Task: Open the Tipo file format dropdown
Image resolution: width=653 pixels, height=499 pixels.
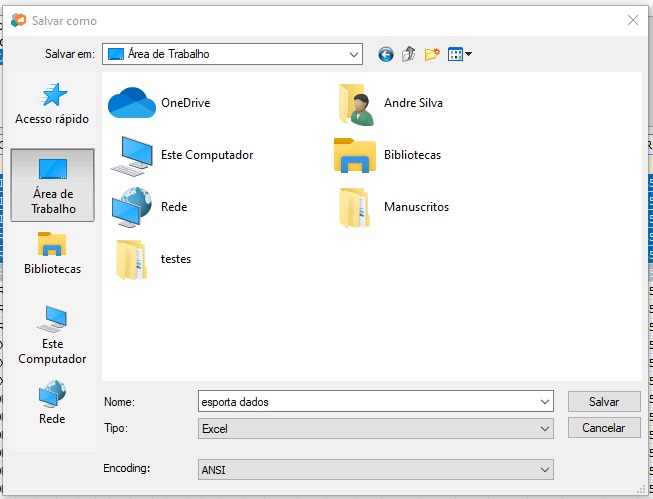Action: click(x=545, y=428)
